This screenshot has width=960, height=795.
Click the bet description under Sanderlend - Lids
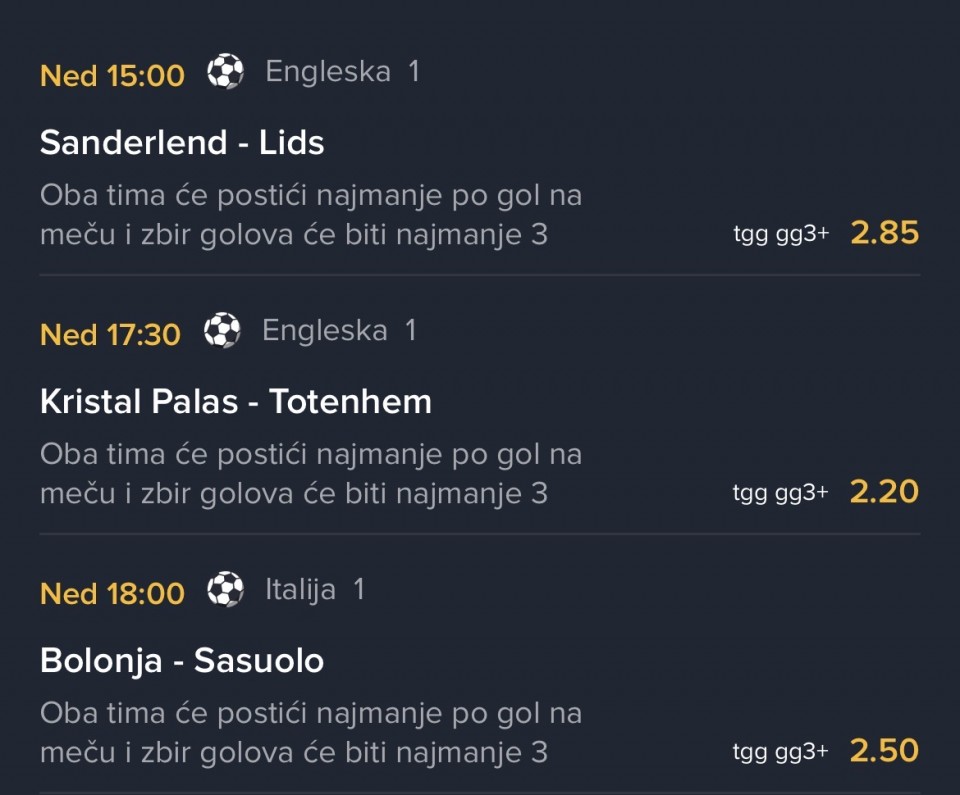(x=310, y=215)
